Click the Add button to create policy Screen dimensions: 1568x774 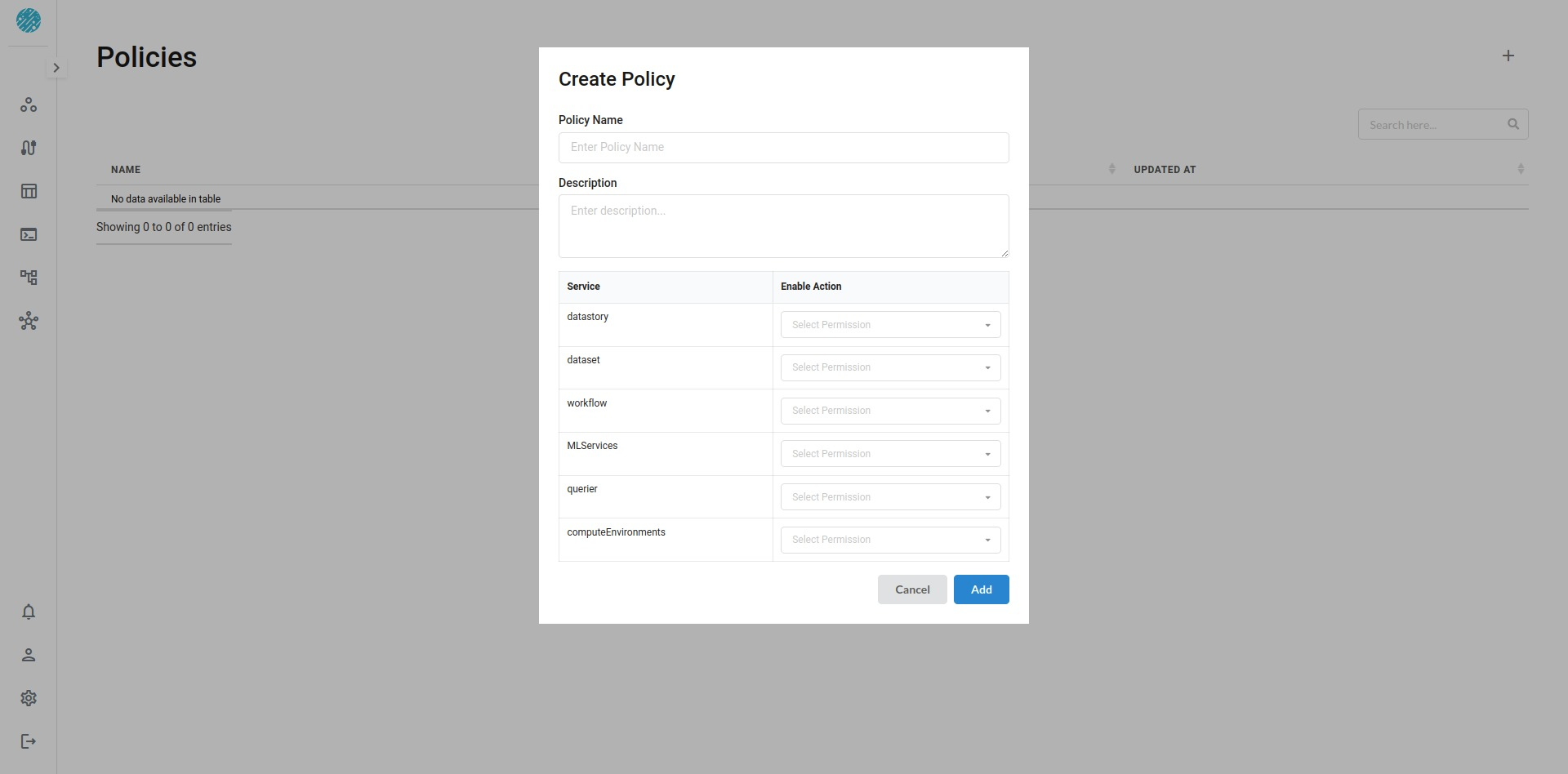click(x=982, y=589)
